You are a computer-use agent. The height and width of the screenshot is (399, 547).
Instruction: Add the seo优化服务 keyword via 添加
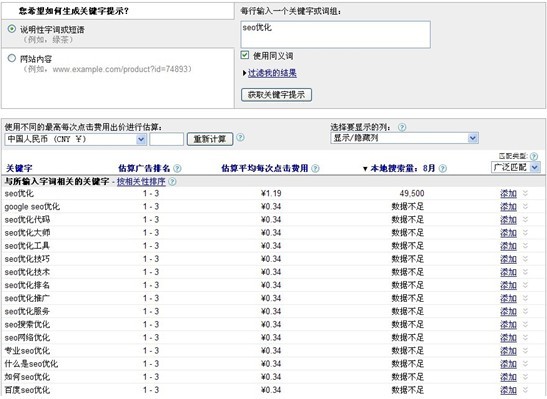508,311
